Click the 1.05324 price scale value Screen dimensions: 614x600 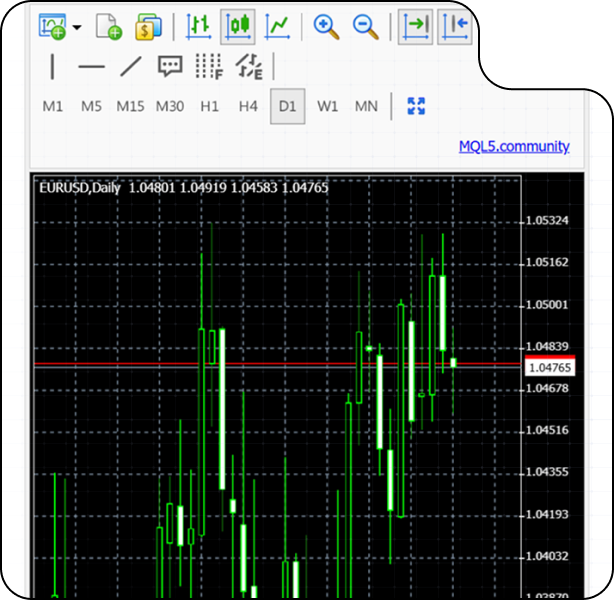tap(547, 220)
